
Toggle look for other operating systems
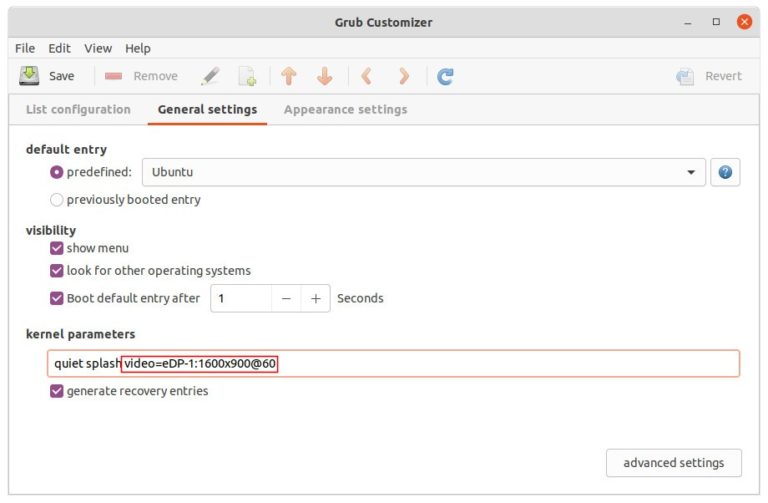click(56, 270)
